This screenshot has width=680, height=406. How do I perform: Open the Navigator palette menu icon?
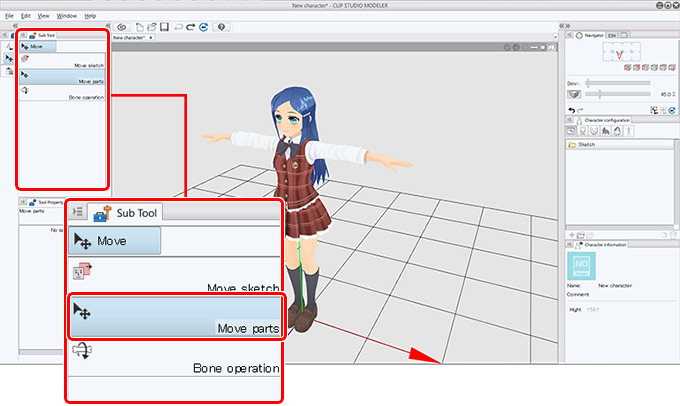[x=569, y=35]
